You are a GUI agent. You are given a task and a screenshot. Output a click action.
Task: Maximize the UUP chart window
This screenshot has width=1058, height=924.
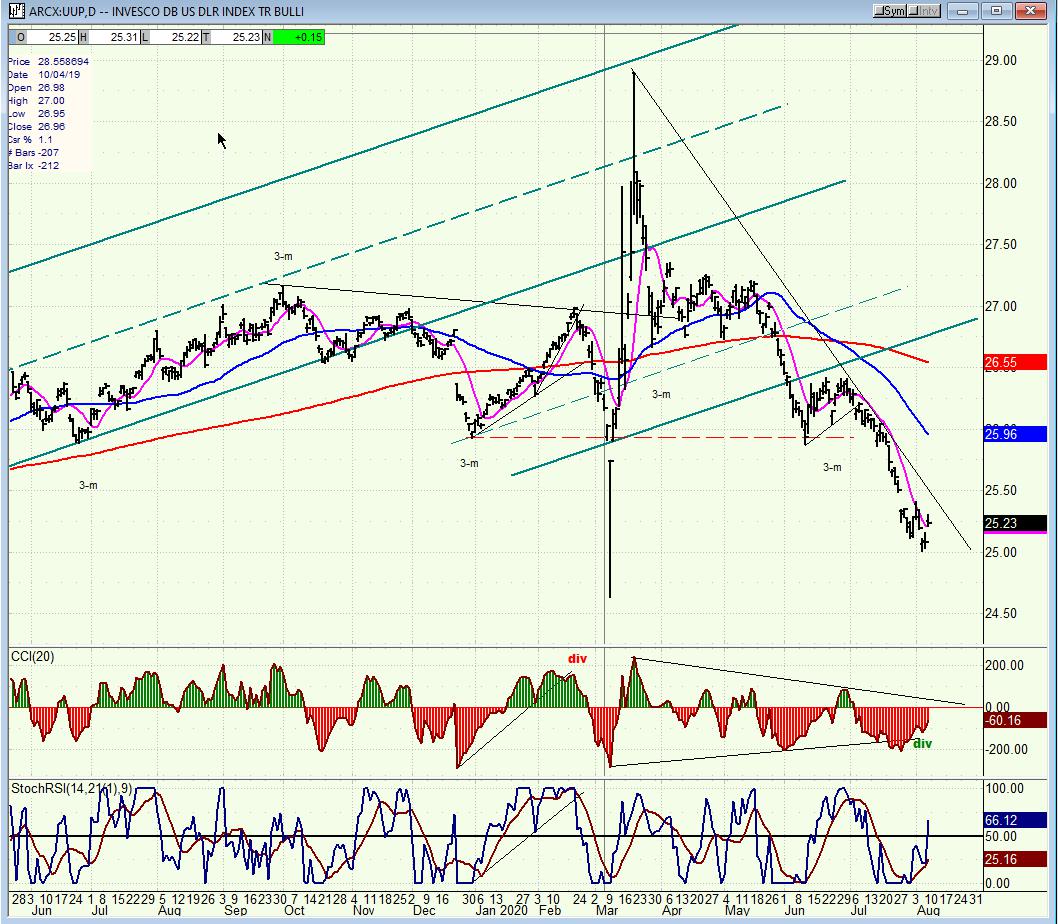[x=997, y=11]
